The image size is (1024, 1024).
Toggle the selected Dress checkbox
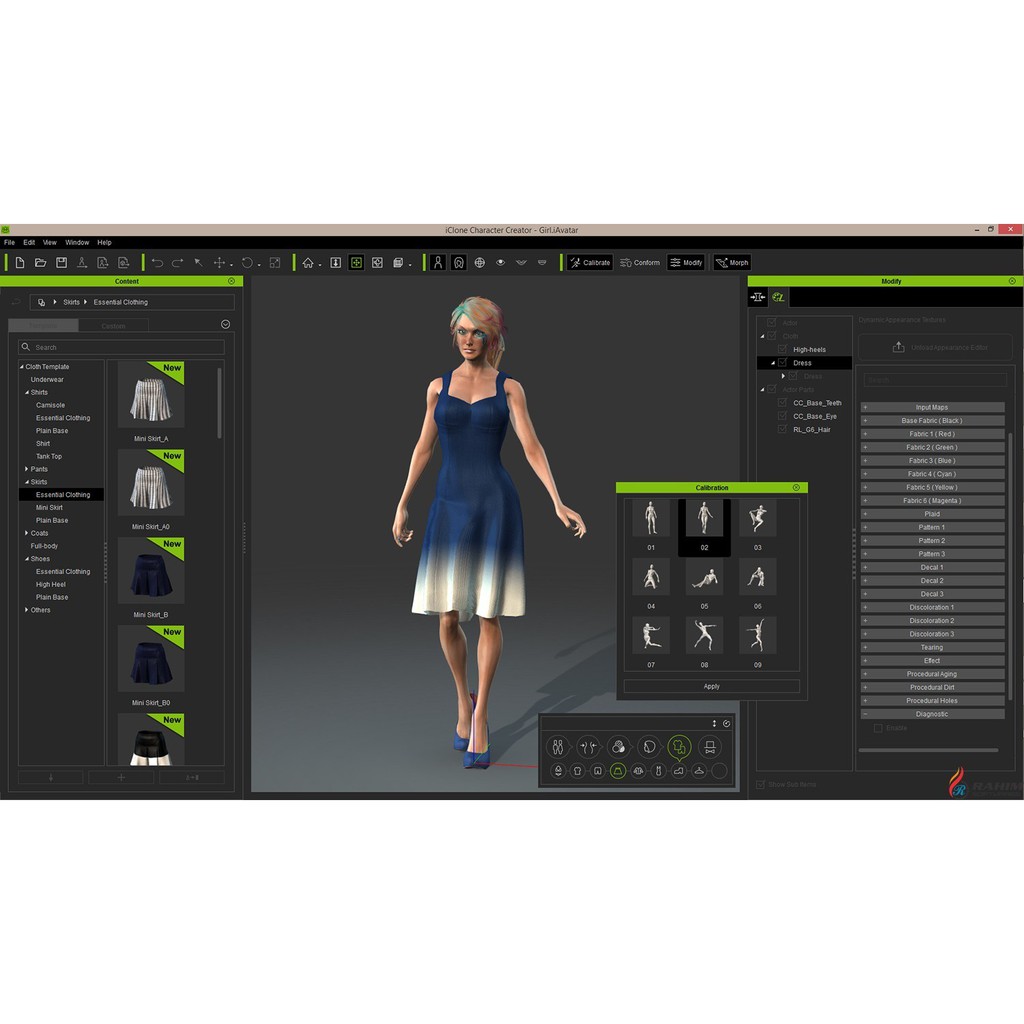pyautogui.click(x=782, y=362)
